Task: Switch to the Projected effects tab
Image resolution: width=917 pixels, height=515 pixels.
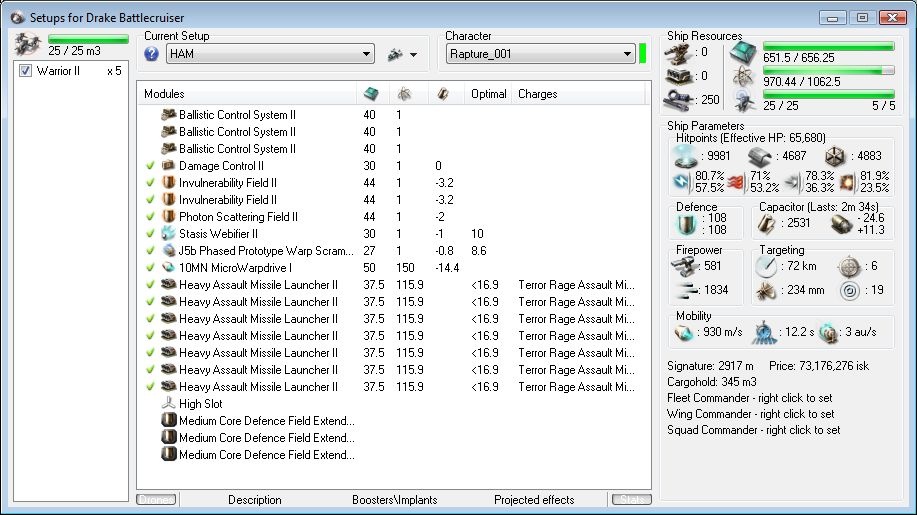Action: 534,500
